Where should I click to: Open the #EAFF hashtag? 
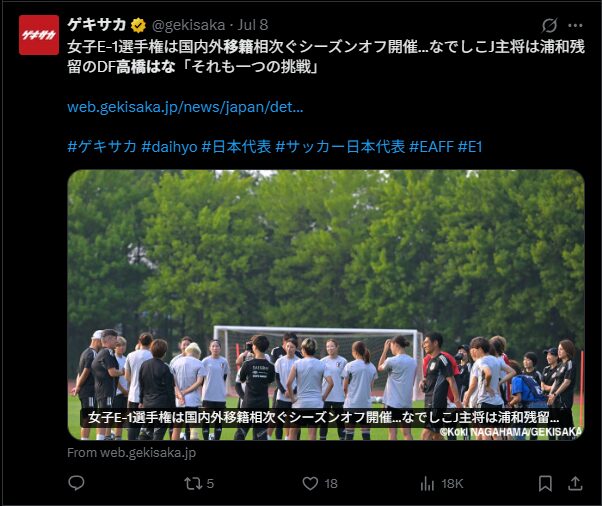[432, 146]
